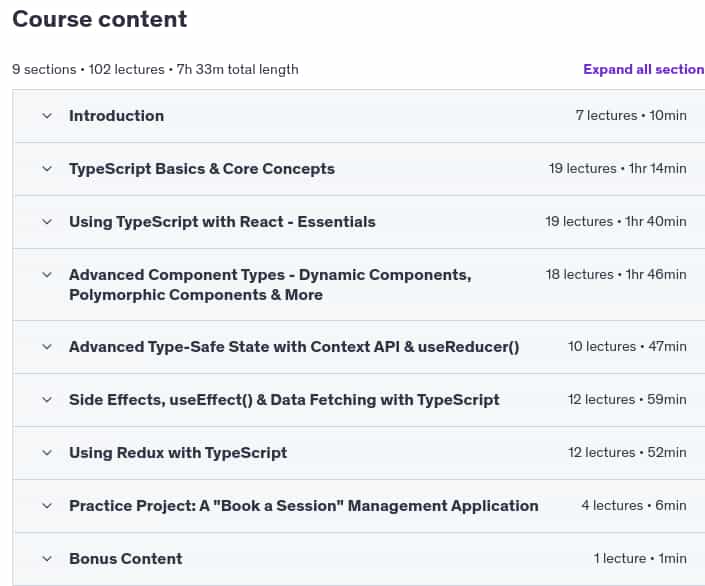
Task: Click the Expand all sections link
Action: (644, 69)
